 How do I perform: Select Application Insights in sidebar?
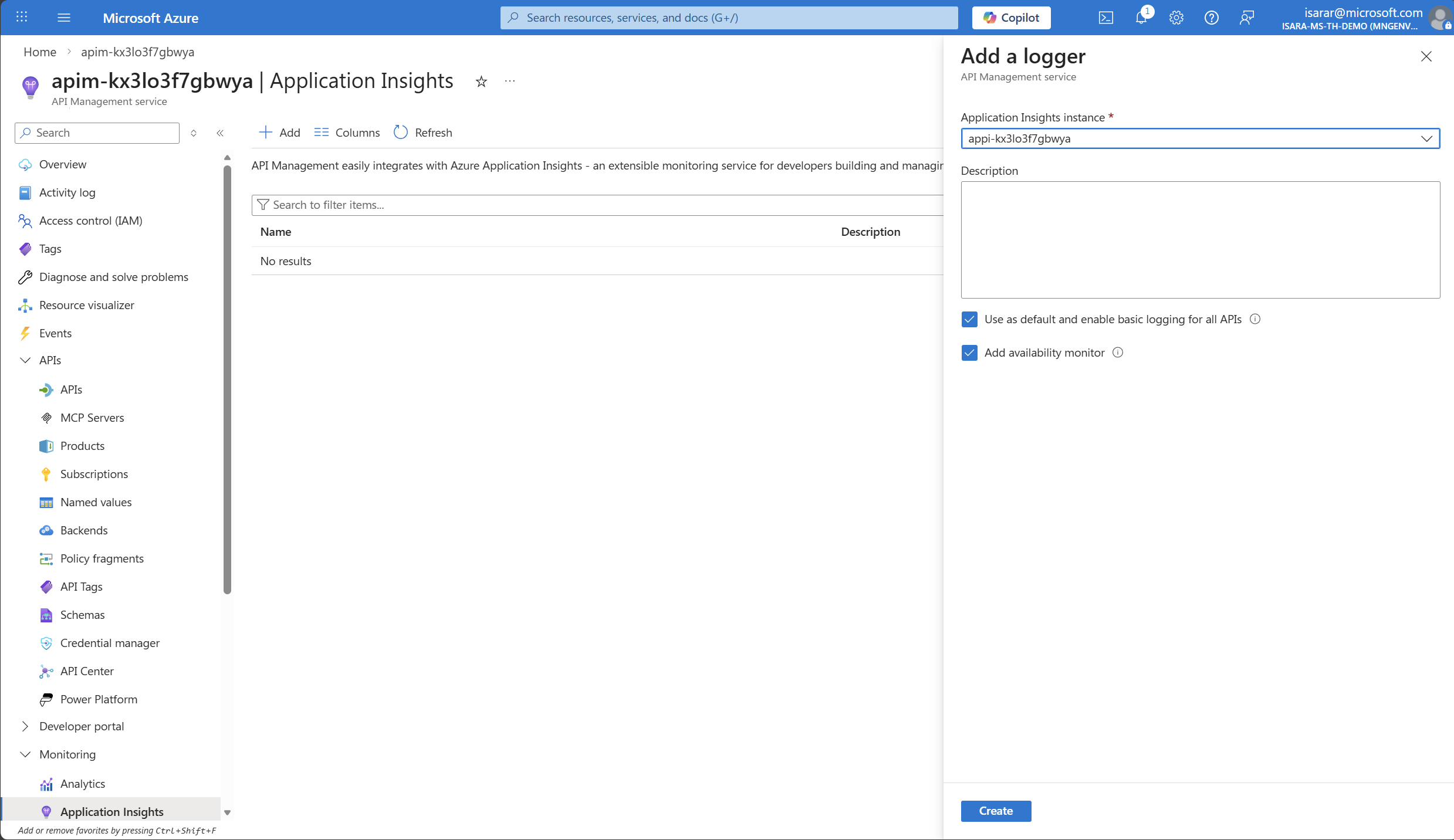coord(111,812)
